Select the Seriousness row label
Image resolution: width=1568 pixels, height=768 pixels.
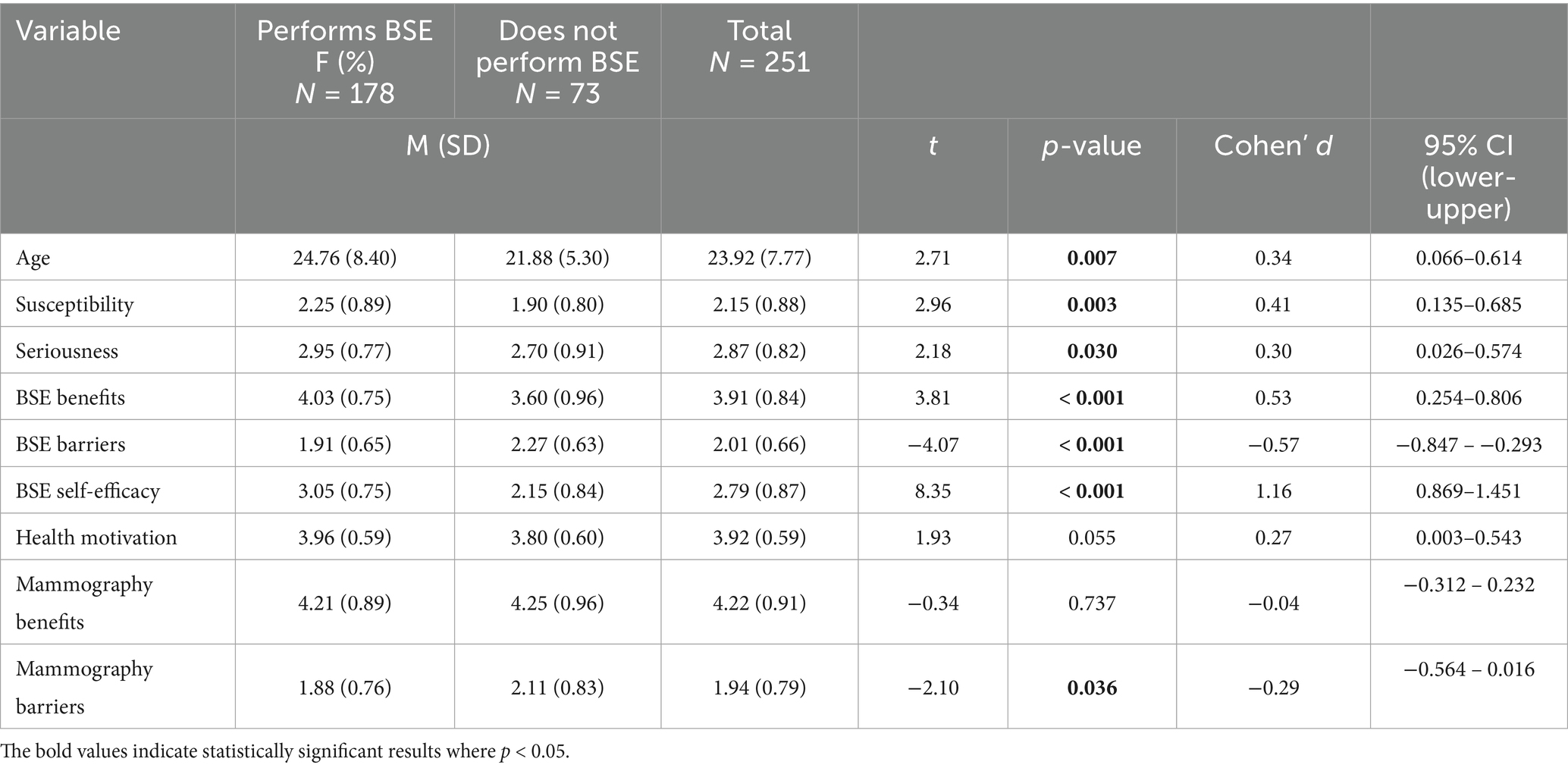click(x=67, y=352)
